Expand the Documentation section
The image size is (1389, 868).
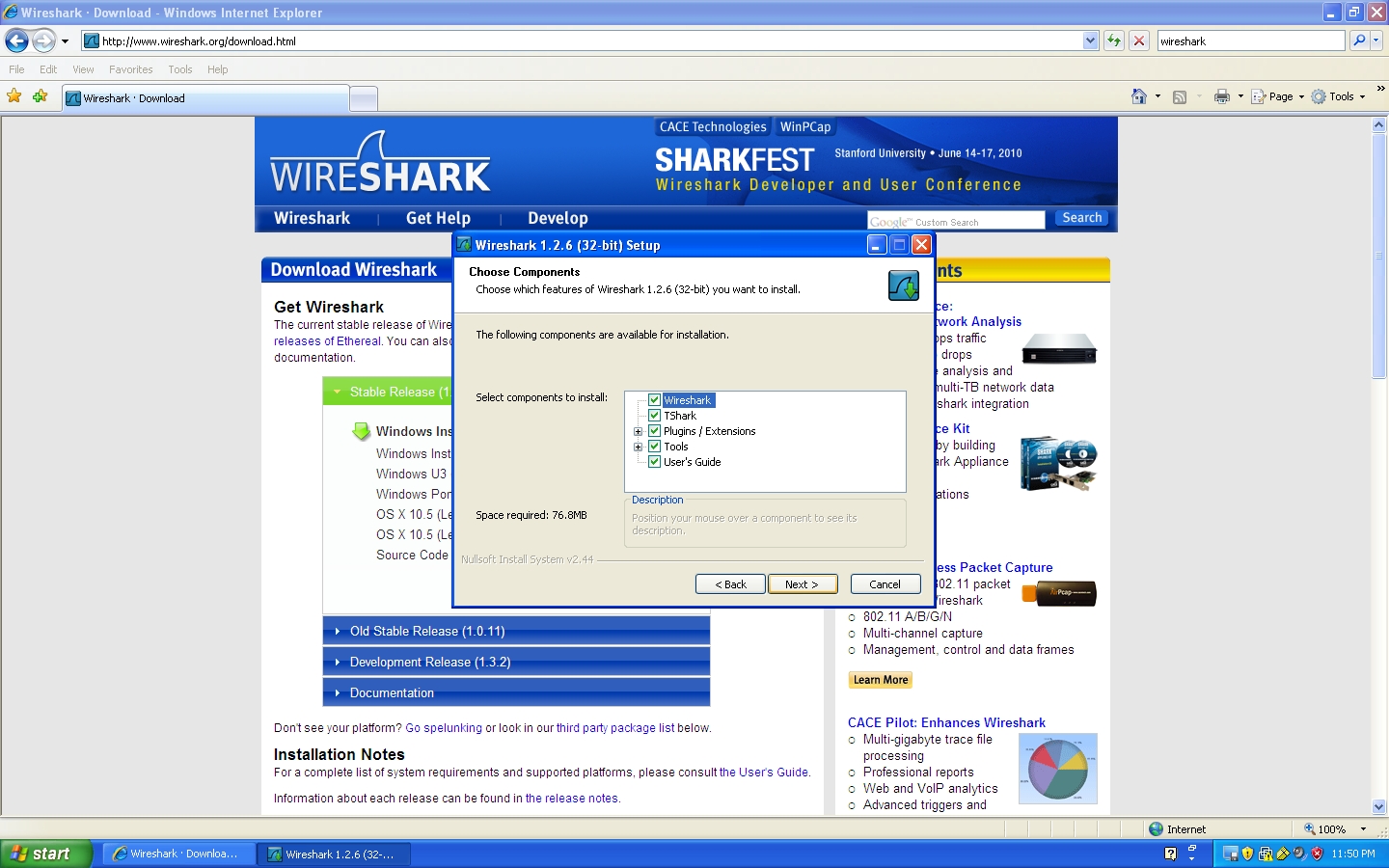click(x=516, y=692)
